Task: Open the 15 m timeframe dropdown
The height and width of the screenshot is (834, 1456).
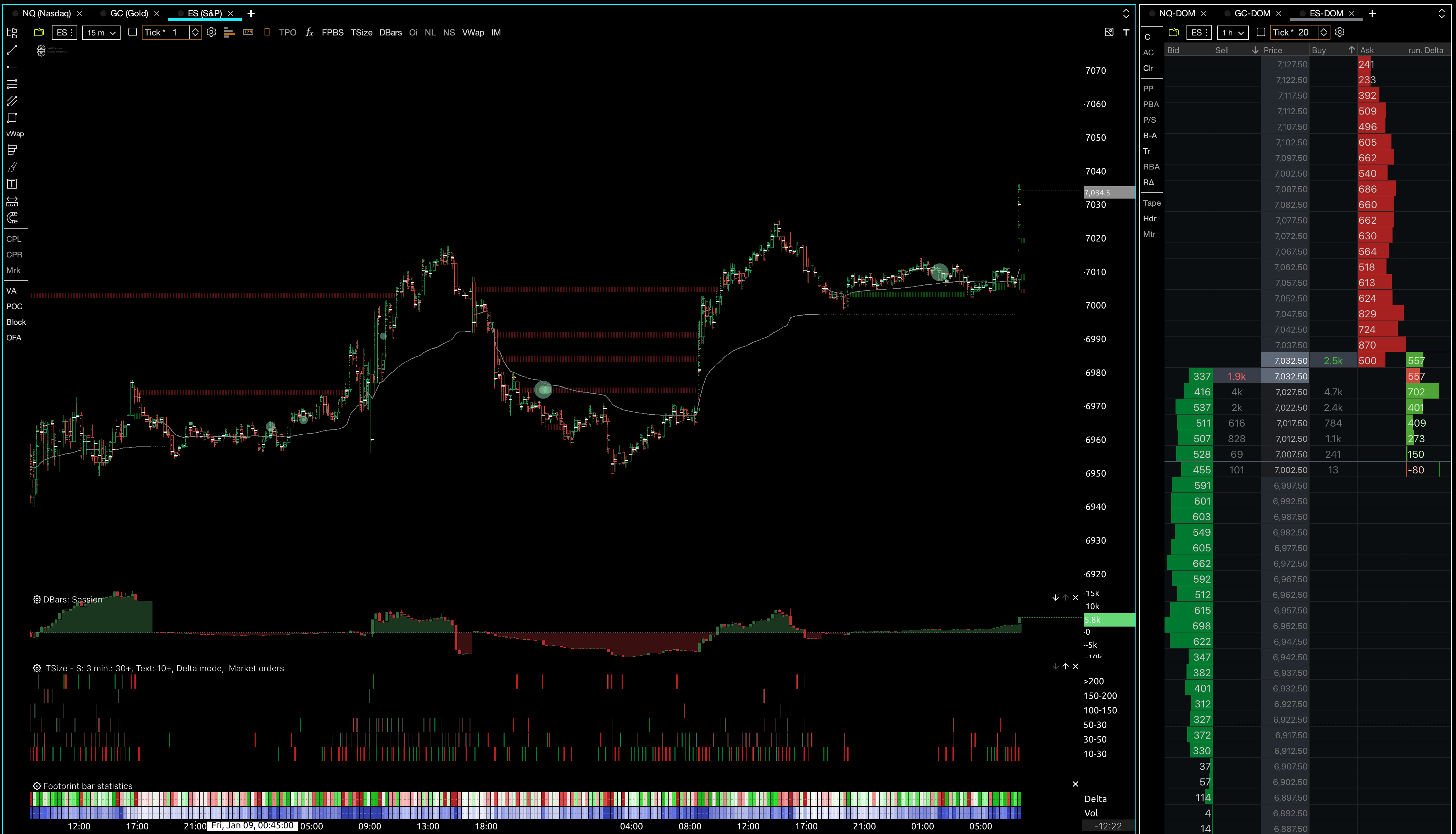Action: pos(101,33)
